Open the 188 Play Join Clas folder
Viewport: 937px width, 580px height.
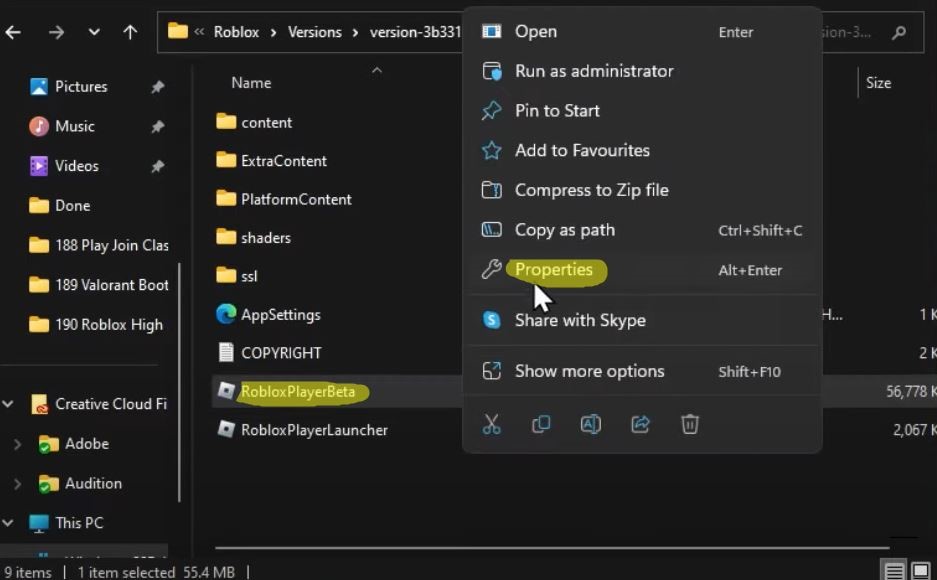pyautogui.click(x=112, y=245)
